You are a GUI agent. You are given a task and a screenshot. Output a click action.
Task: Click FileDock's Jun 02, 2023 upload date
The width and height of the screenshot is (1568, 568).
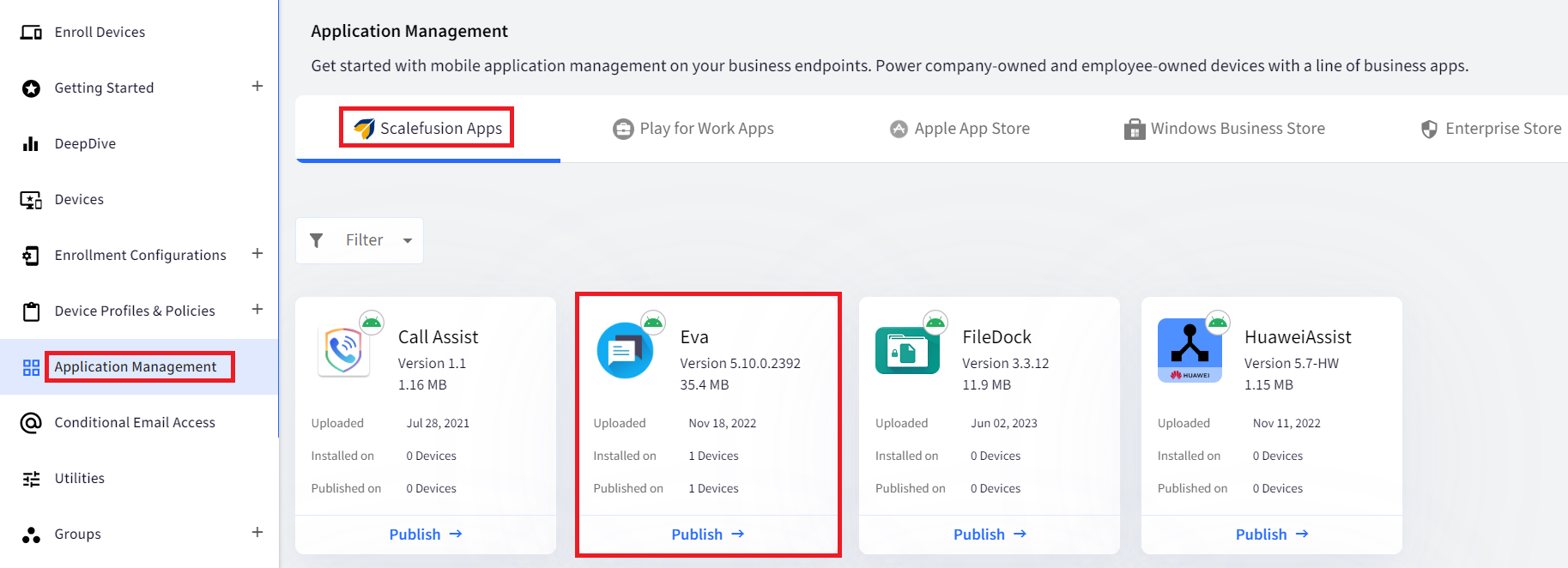(x=1003, y=424)
